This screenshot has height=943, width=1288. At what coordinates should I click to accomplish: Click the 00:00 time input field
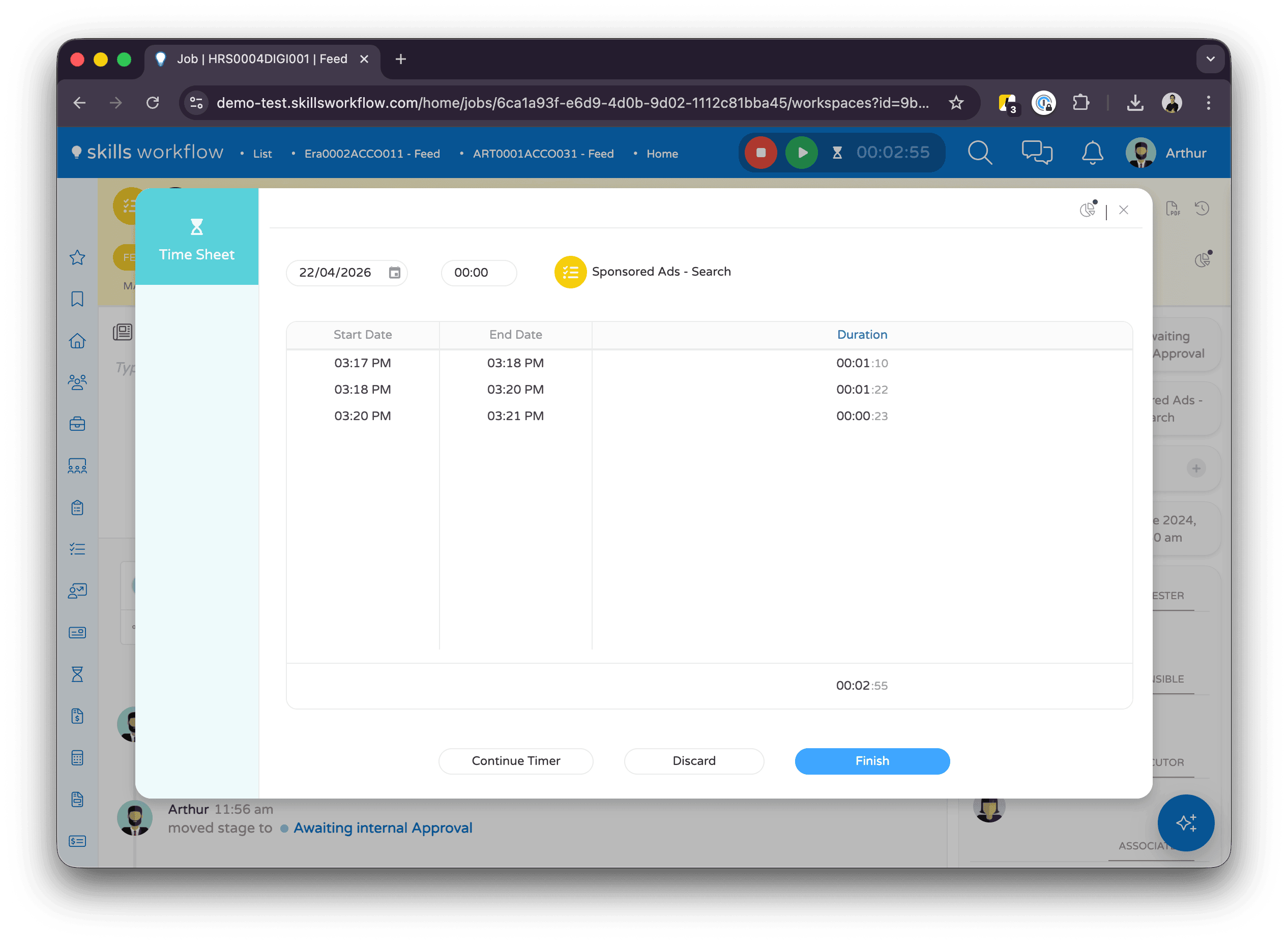[x=478, y=272]
